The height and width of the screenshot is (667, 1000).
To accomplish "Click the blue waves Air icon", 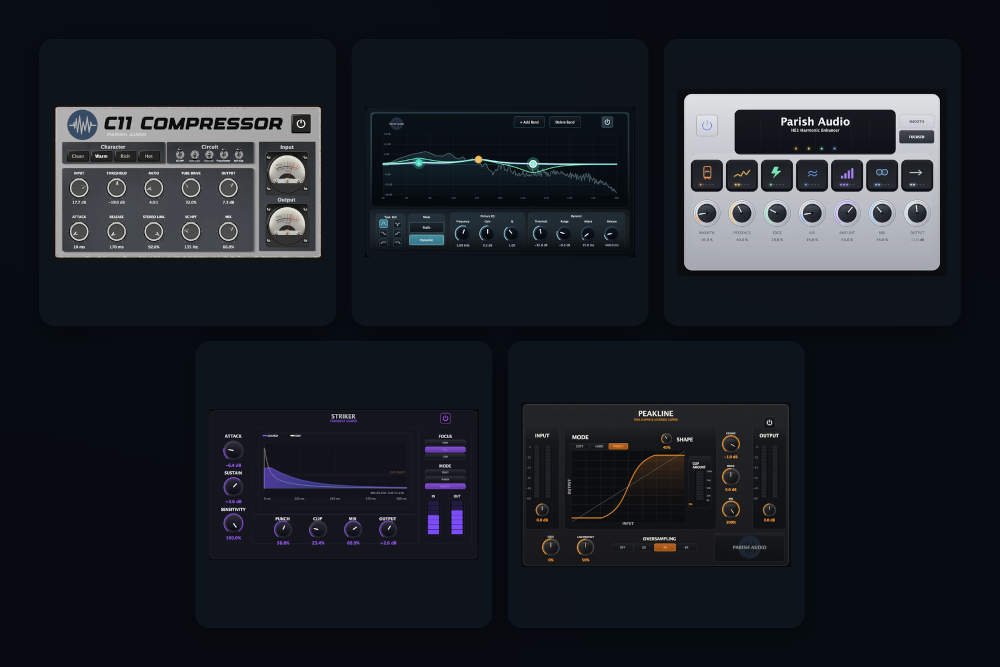I will click(x=812, y=175).
